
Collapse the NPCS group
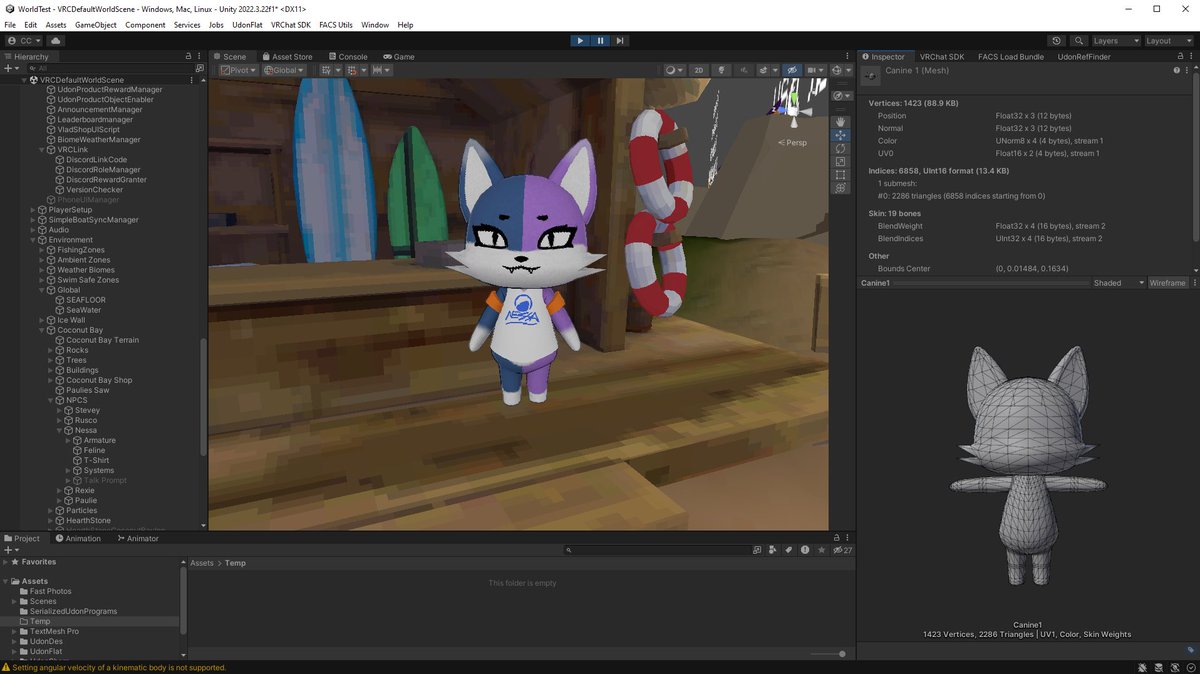point(52,400)
